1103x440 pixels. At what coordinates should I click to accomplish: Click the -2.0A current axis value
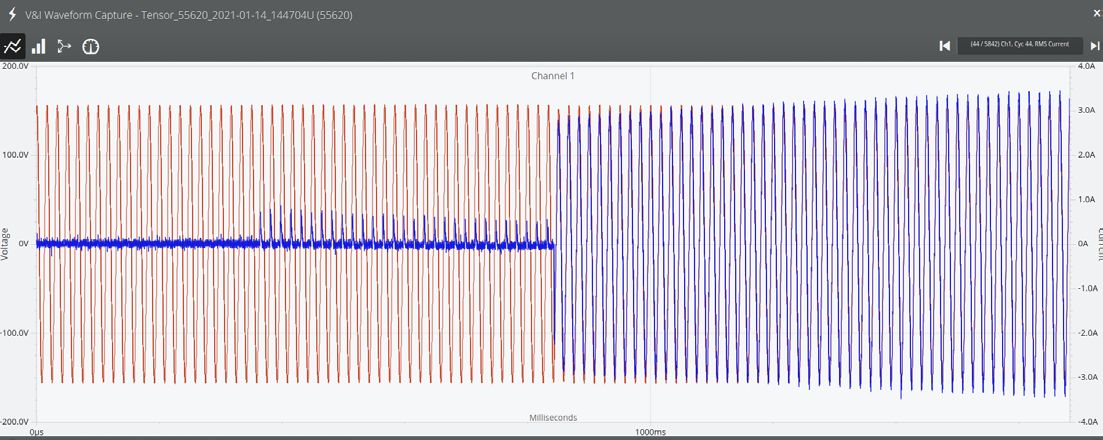click(1085, 332)
